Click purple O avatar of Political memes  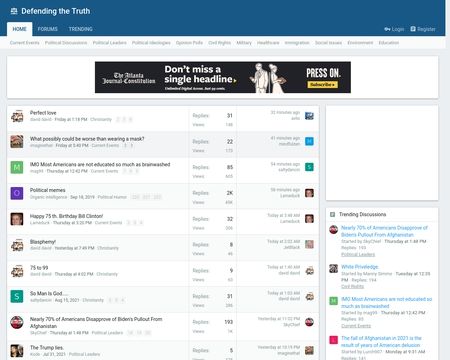point(17,193)
